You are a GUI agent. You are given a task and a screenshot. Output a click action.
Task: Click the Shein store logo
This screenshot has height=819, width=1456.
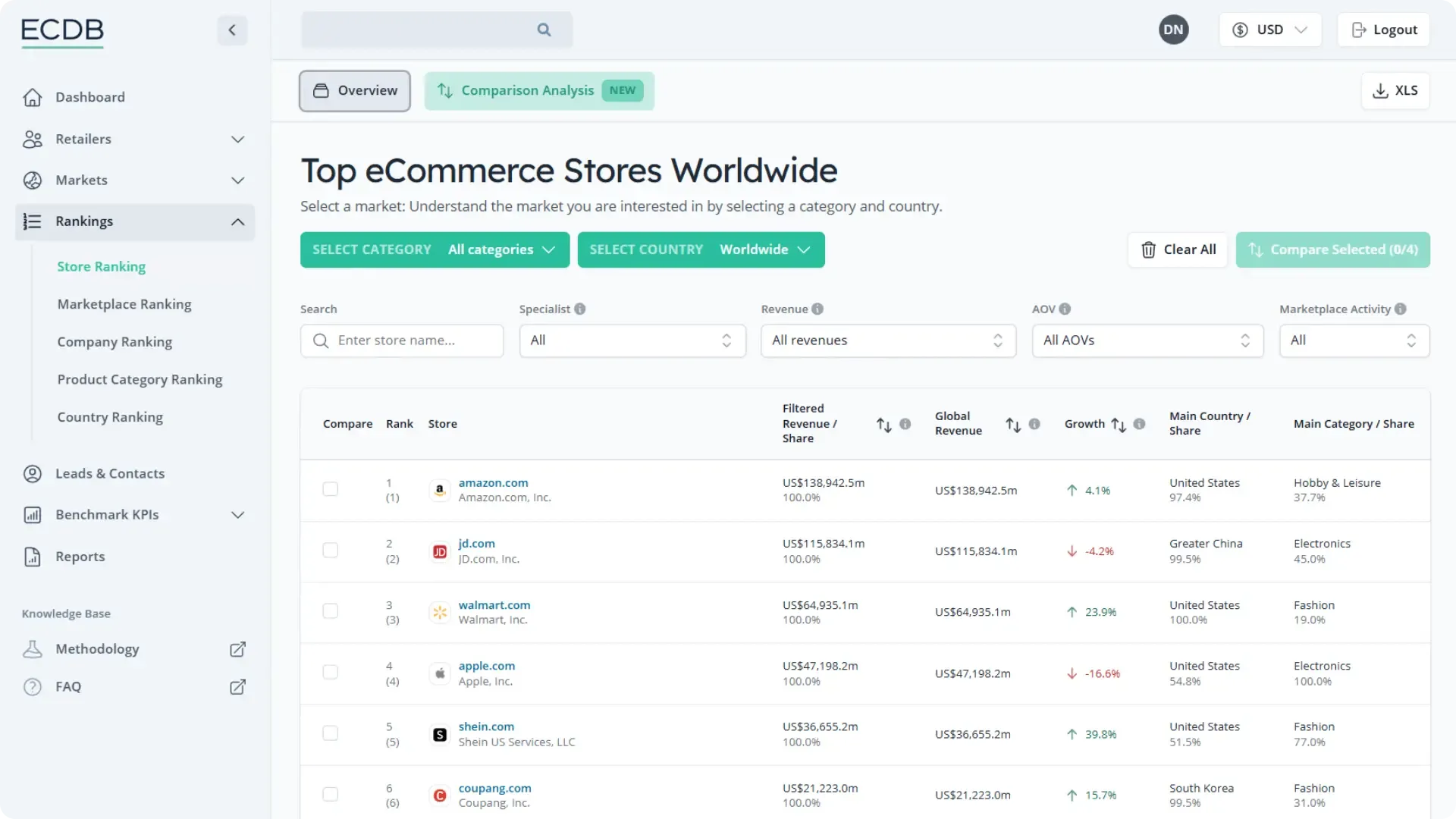440,734
